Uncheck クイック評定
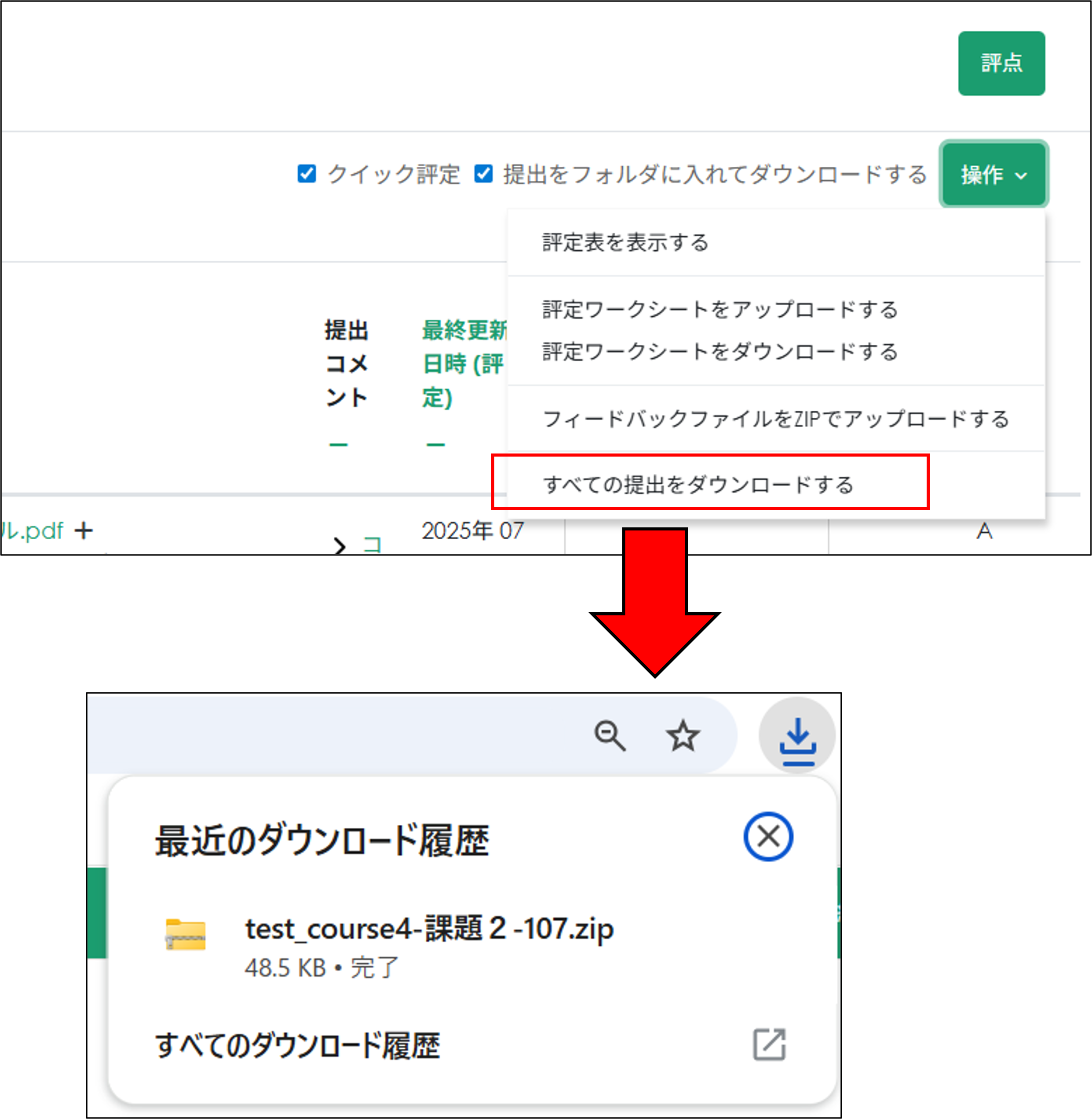 (x=307, y=174)
